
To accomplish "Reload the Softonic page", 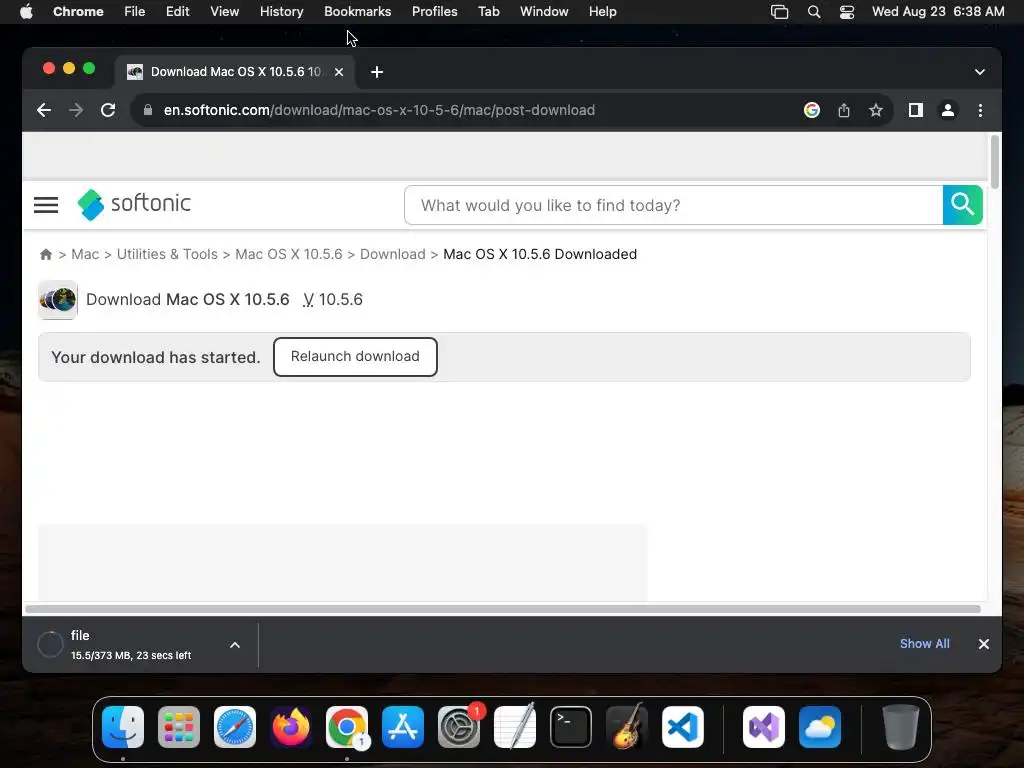I will click(x=108, y=110).
